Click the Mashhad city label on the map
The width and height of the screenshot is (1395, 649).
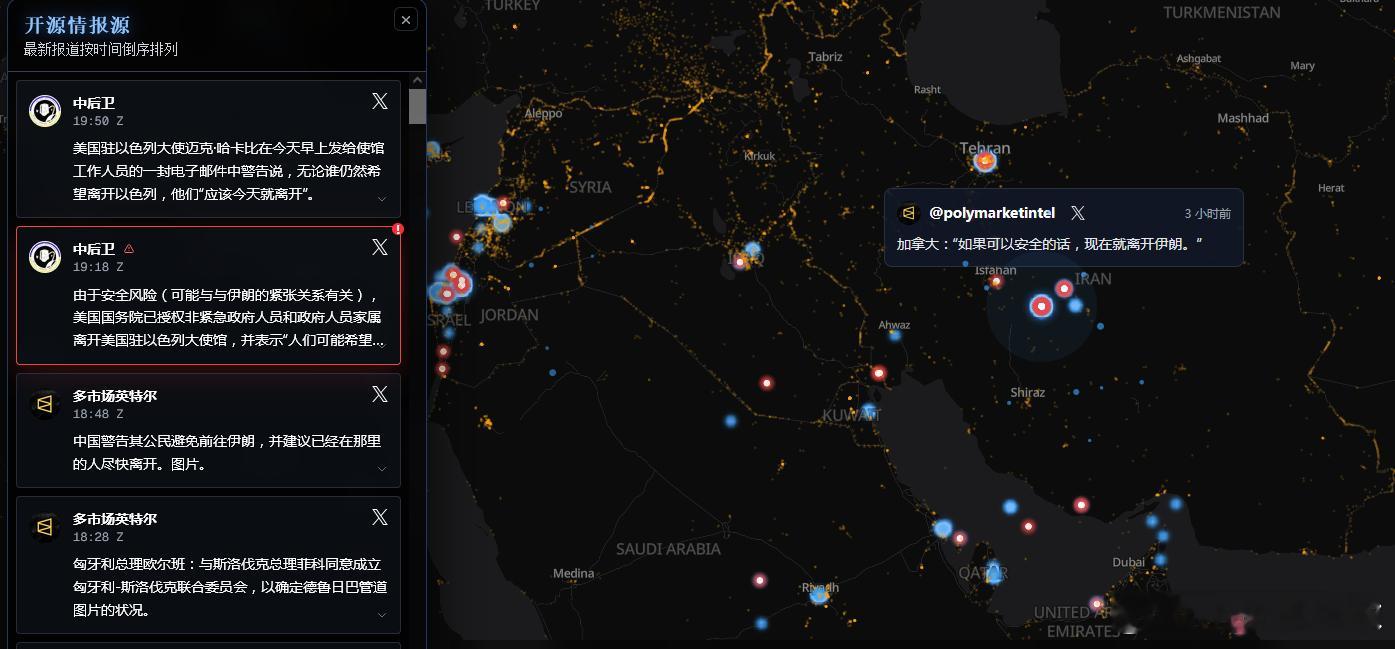click(1243, 118)
